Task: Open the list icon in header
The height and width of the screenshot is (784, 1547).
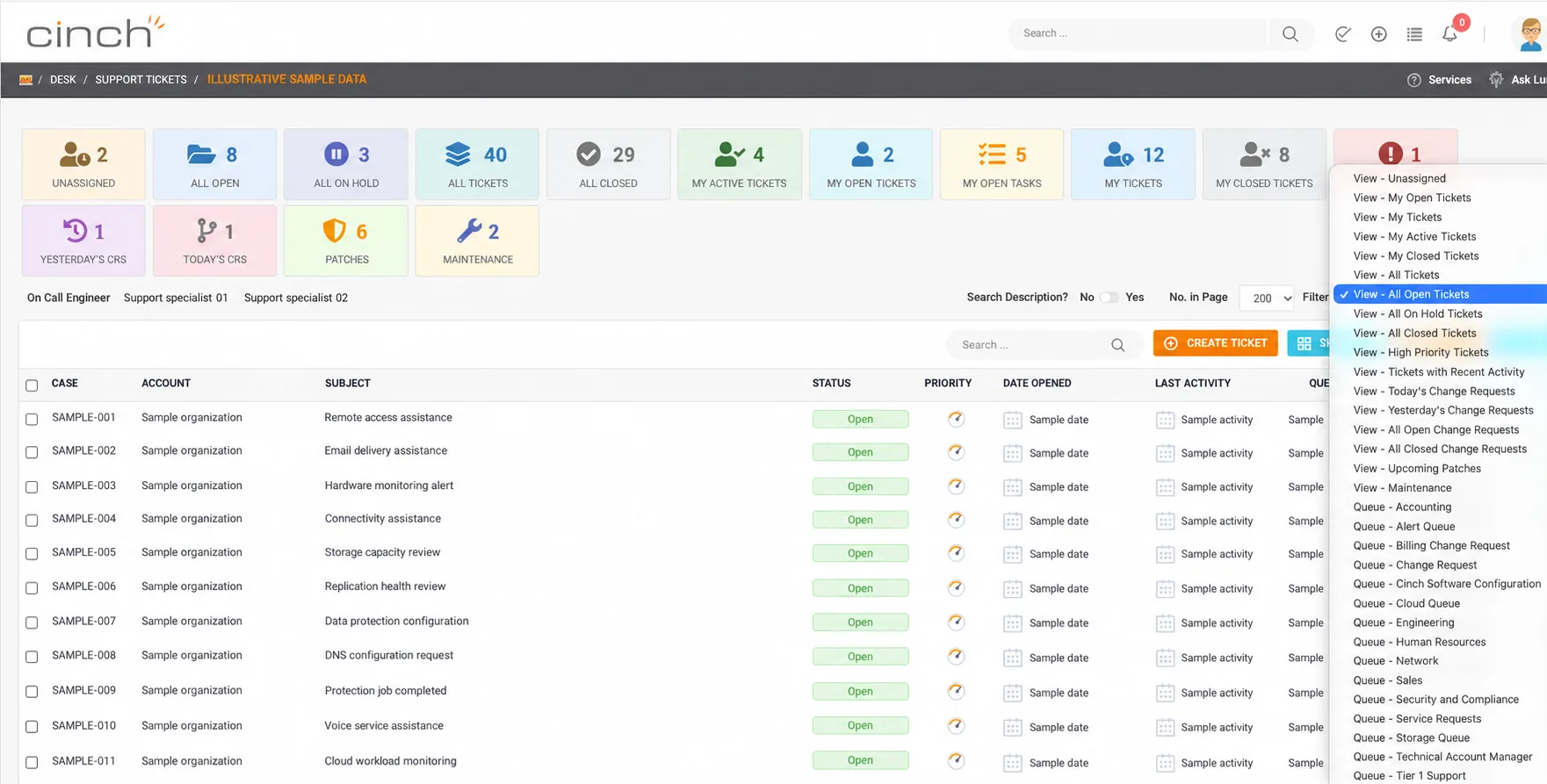Action: (1414, 34)
